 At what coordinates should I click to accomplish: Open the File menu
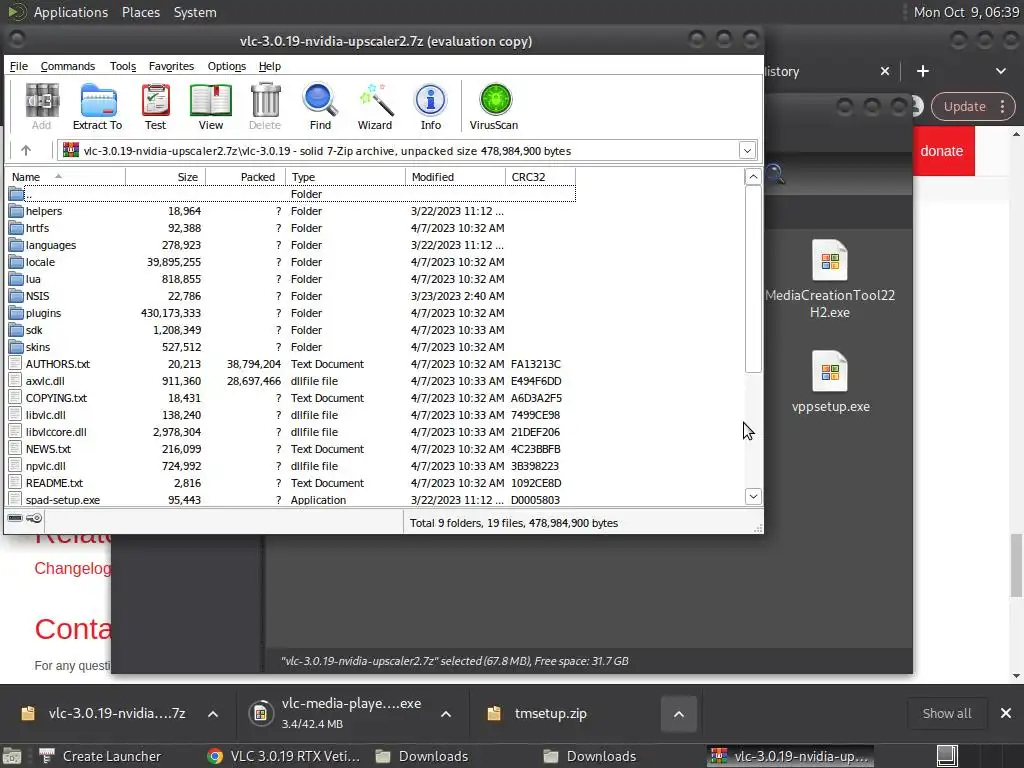19,66
